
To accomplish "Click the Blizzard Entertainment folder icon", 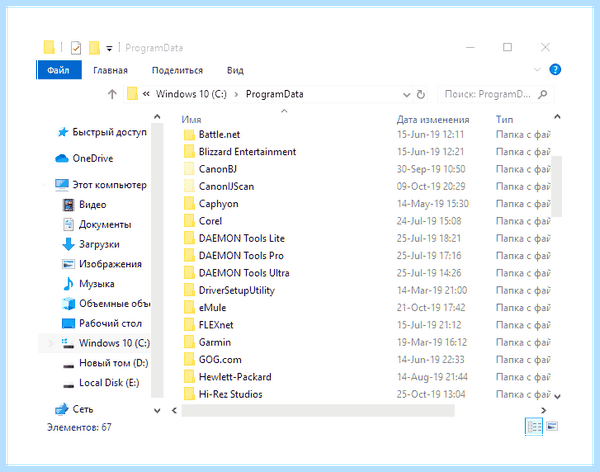I will click(x=189, y=152).
